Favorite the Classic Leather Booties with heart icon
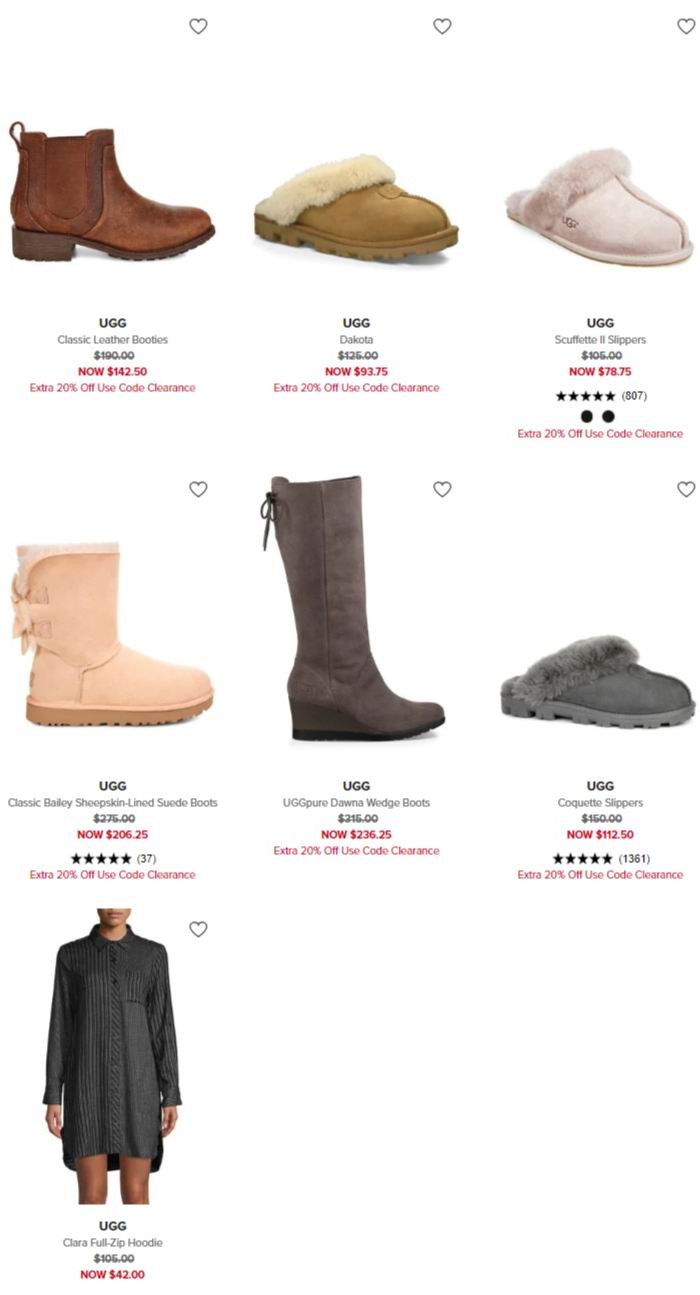The height and width of the screenshot is (1295, 700). (198, 26)
